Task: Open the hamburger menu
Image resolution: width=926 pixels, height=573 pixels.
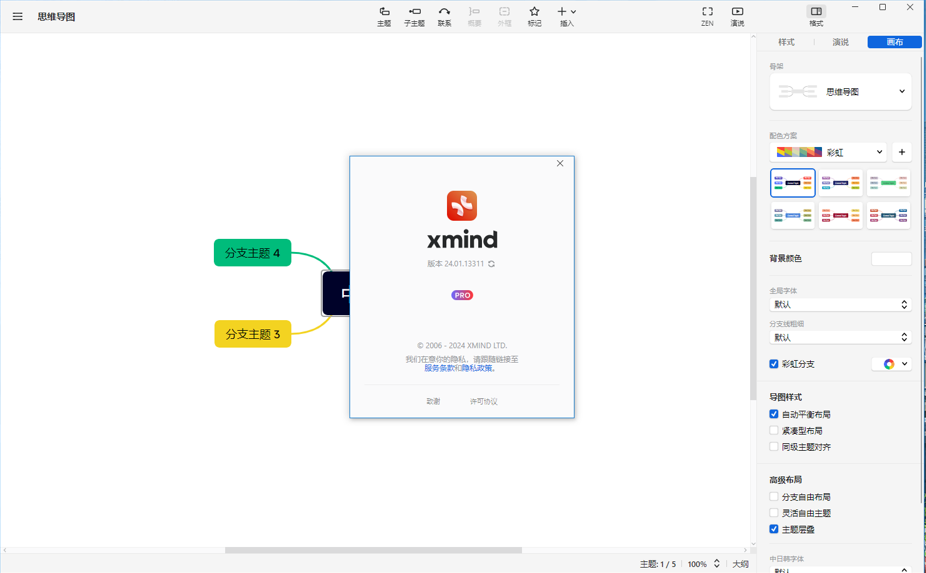Action: [x=18, y=17]
